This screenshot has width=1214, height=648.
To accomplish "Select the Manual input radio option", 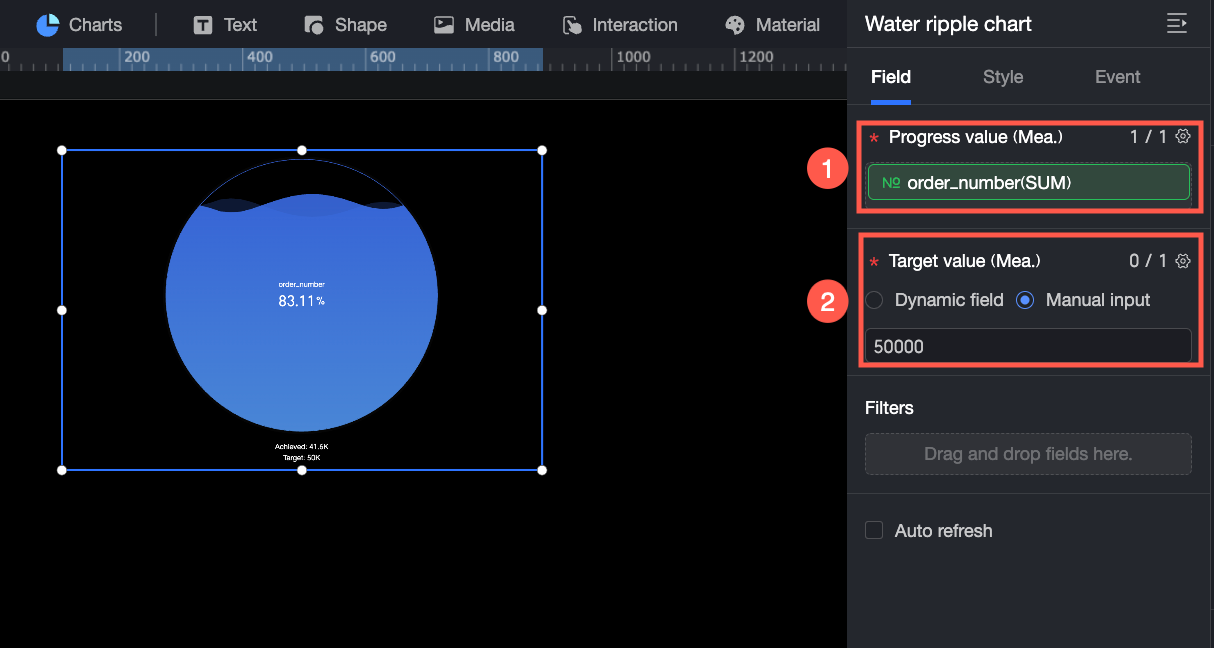I will pos(1025,300).
